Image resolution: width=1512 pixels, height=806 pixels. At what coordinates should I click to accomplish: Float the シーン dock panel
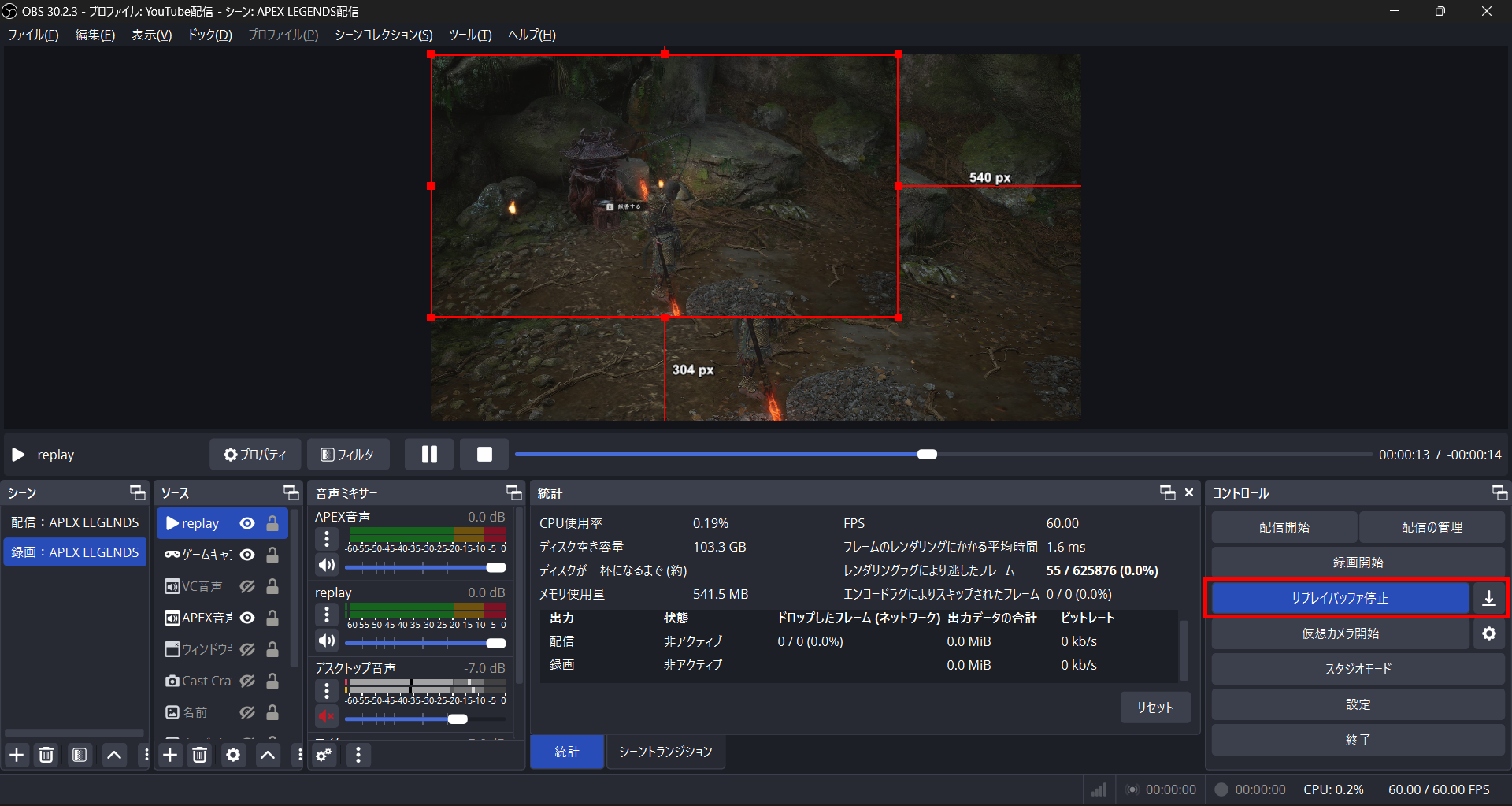coord(138,492)
